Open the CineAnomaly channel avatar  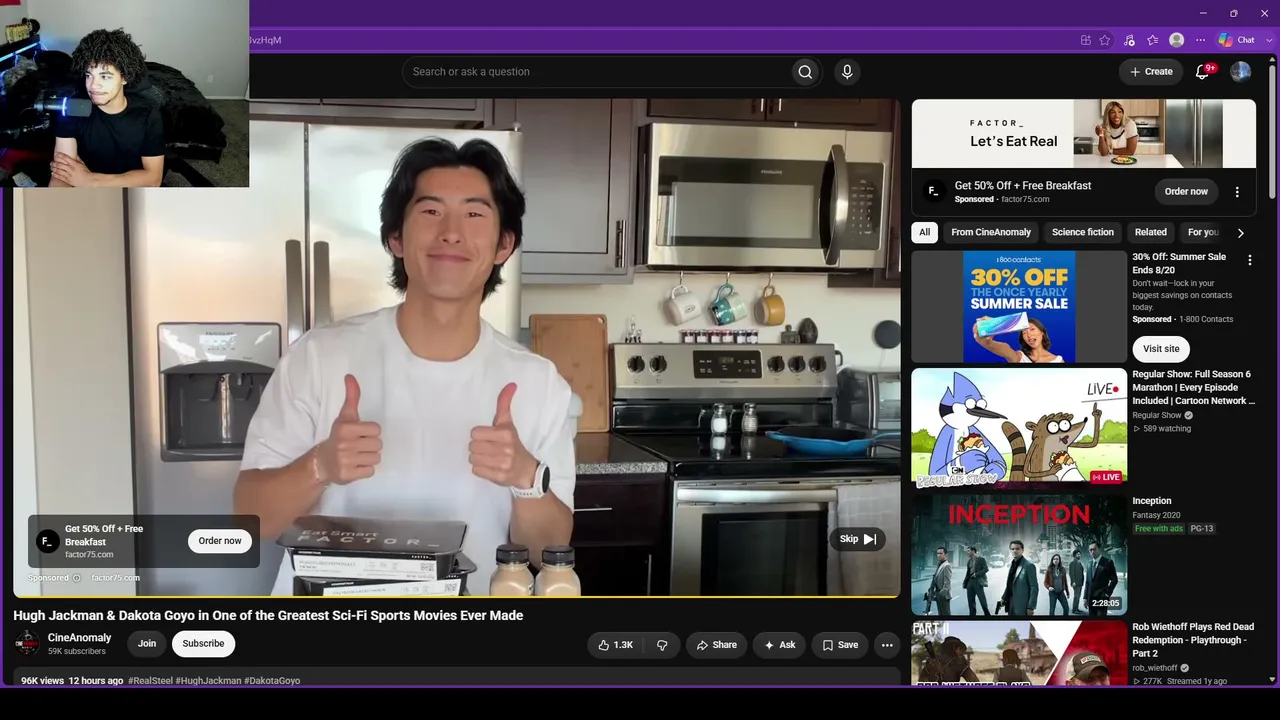pyautogui.click(x=27, y=644)
